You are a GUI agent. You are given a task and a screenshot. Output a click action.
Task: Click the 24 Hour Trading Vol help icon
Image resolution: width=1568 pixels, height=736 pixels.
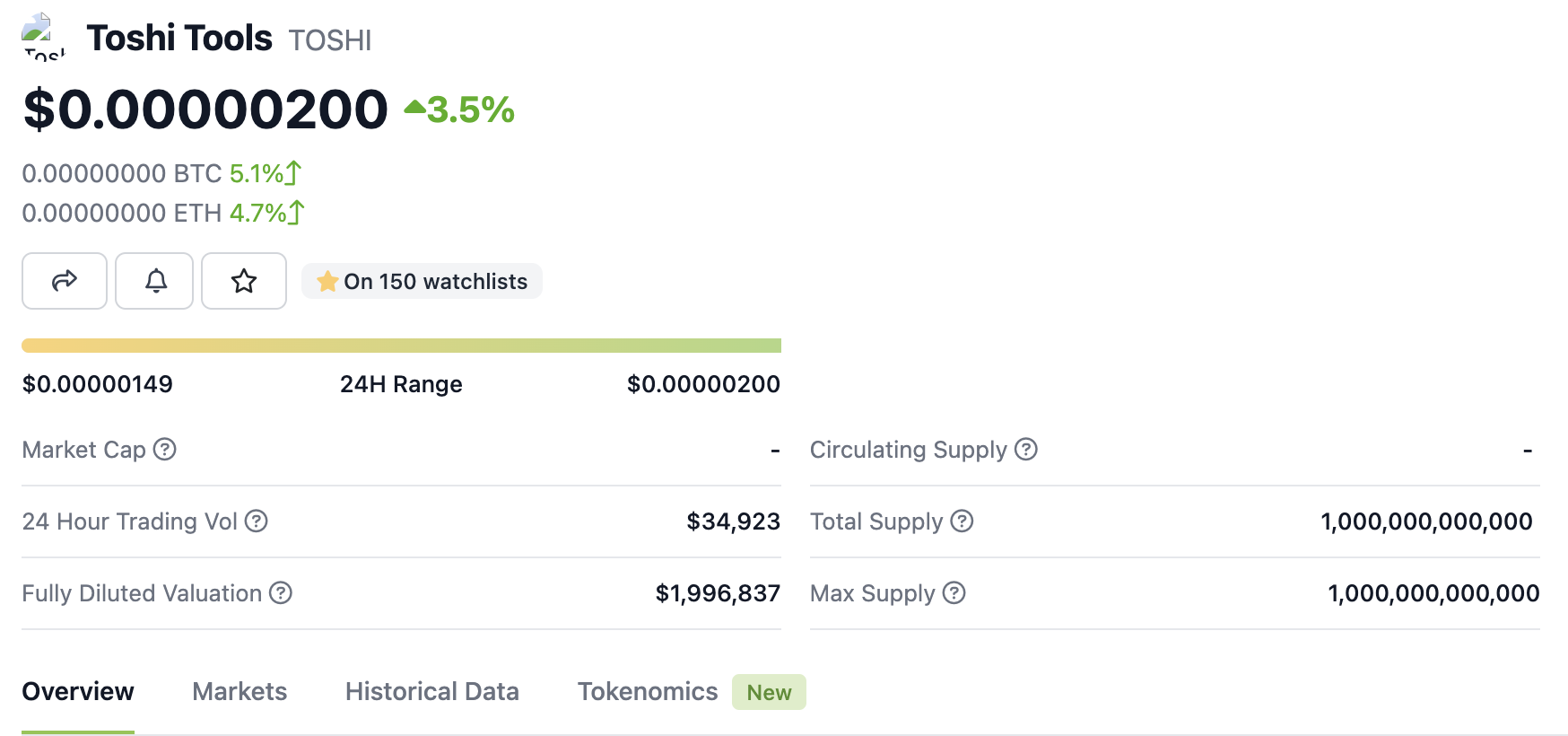[257, 521]
